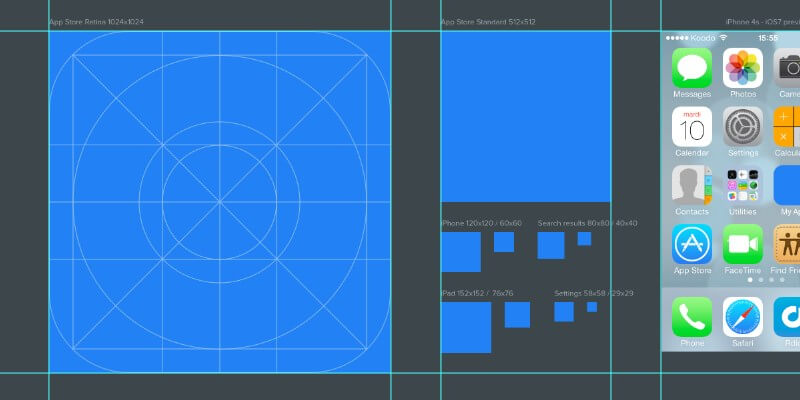Click the Wi-Fi indicator in phone status bar
This screenshot has height=400, width=800.
click(723, 38)
